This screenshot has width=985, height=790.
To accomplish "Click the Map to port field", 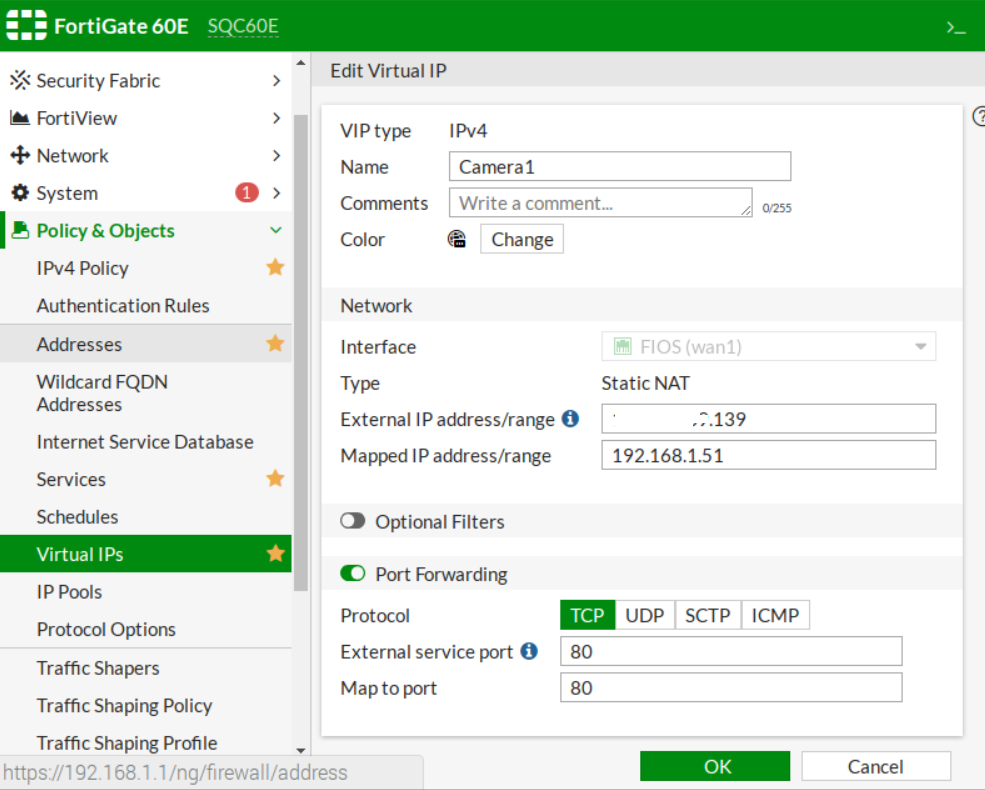I will click(x=731, y=688).
